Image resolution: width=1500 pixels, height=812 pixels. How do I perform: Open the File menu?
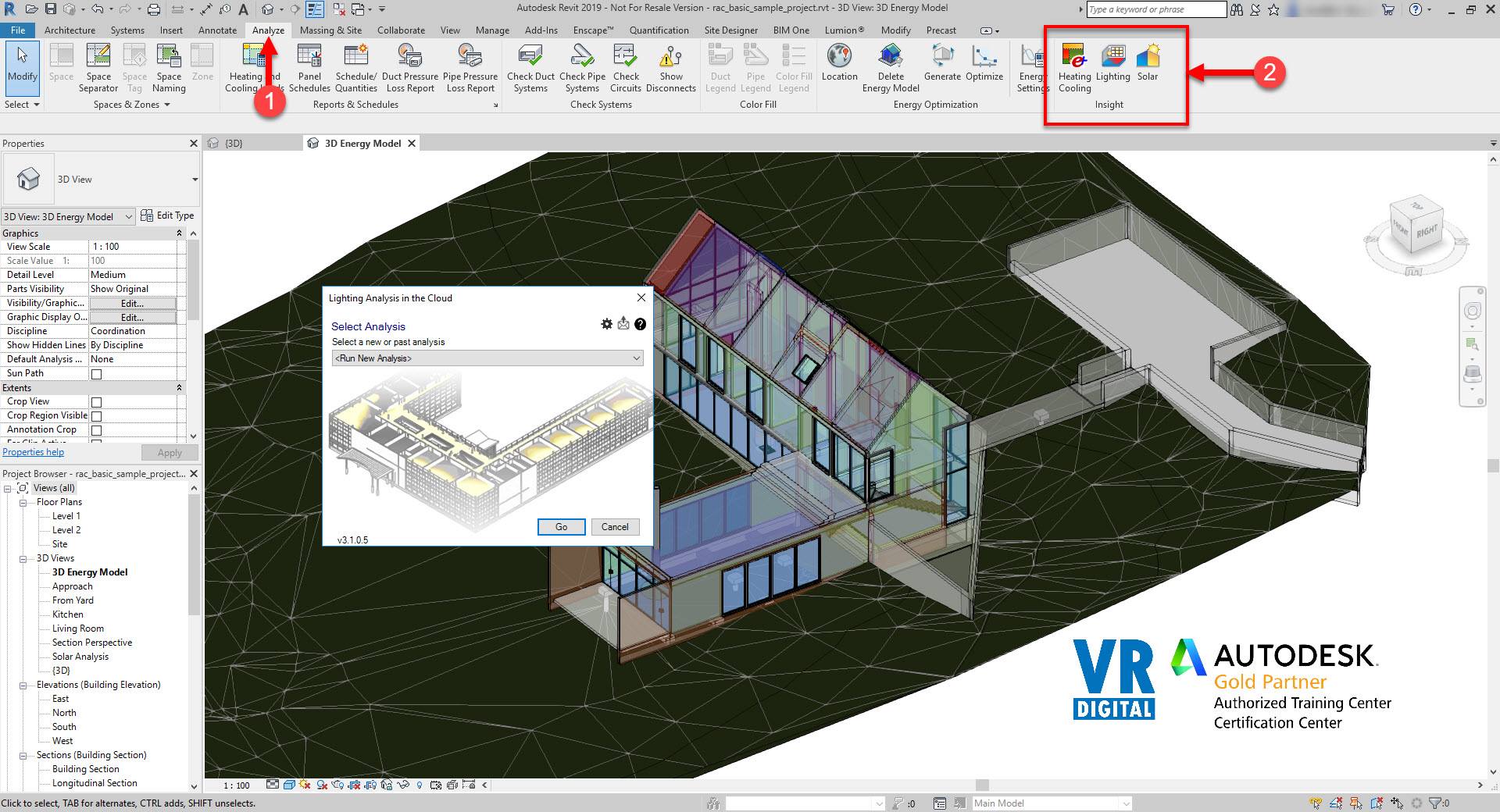tap(17, 30)
